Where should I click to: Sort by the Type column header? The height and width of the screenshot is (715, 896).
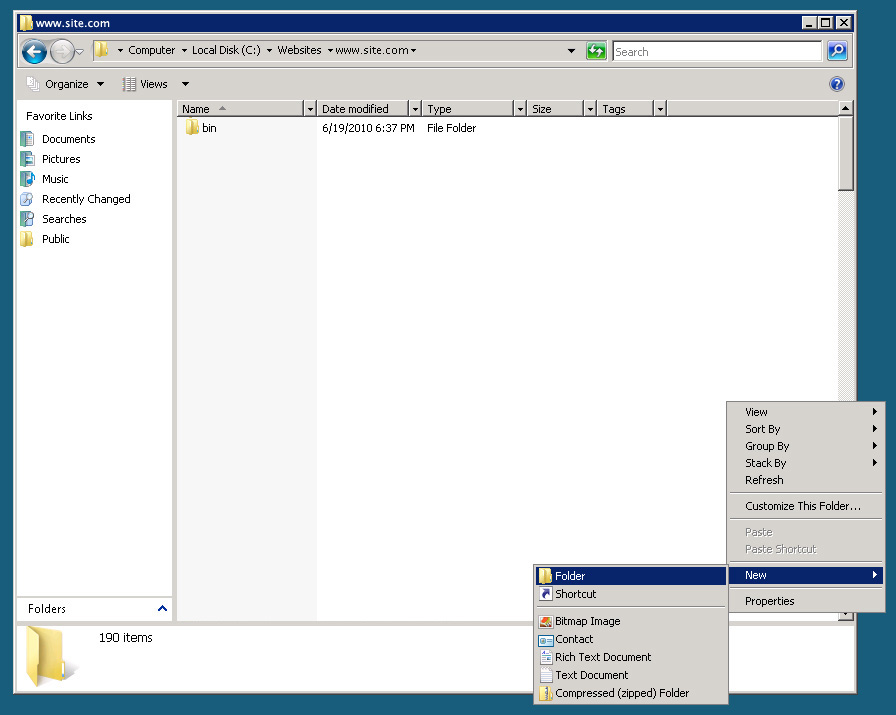468,109
